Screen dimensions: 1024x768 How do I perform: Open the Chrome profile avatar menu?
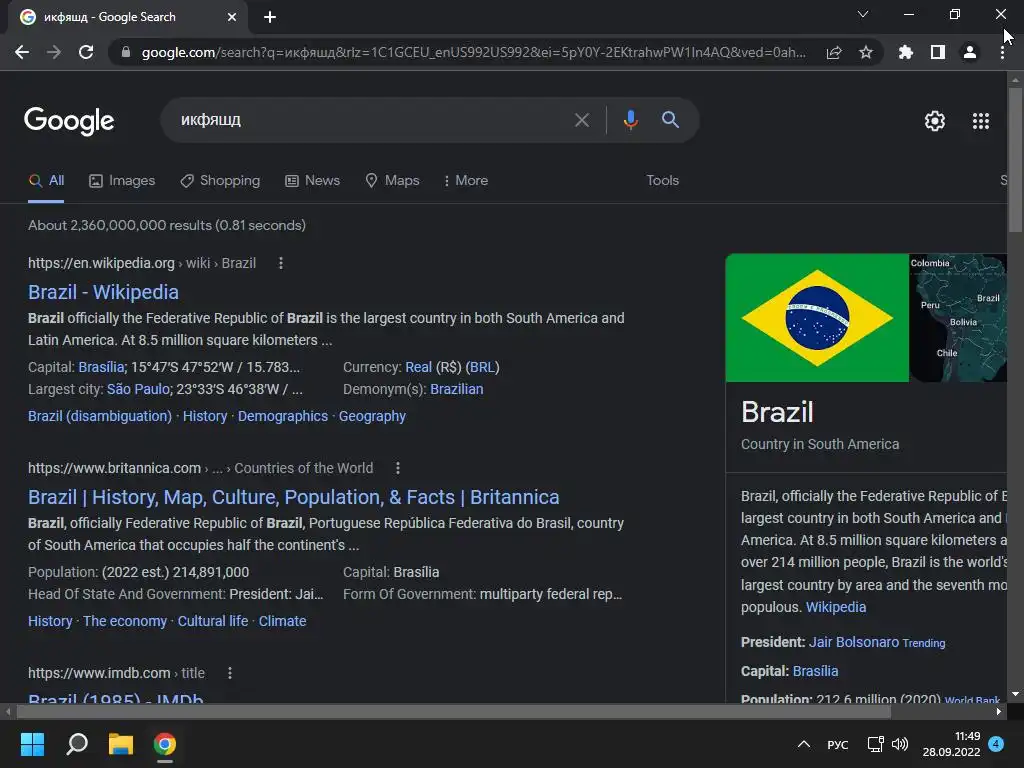(x=970, y=52)
